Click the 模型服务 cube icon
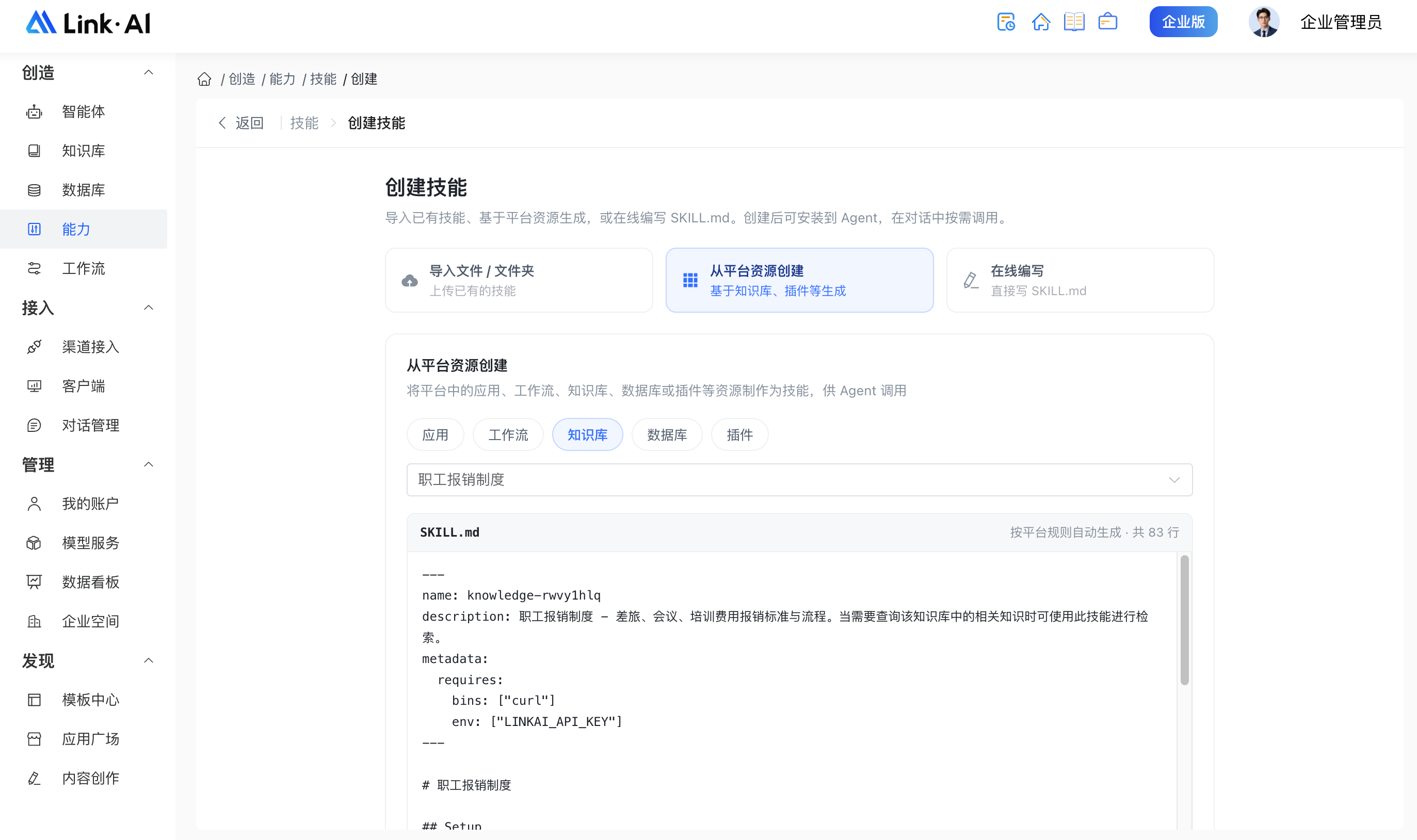This screenshot has width=1417, height=840. [x=34, y=543]
